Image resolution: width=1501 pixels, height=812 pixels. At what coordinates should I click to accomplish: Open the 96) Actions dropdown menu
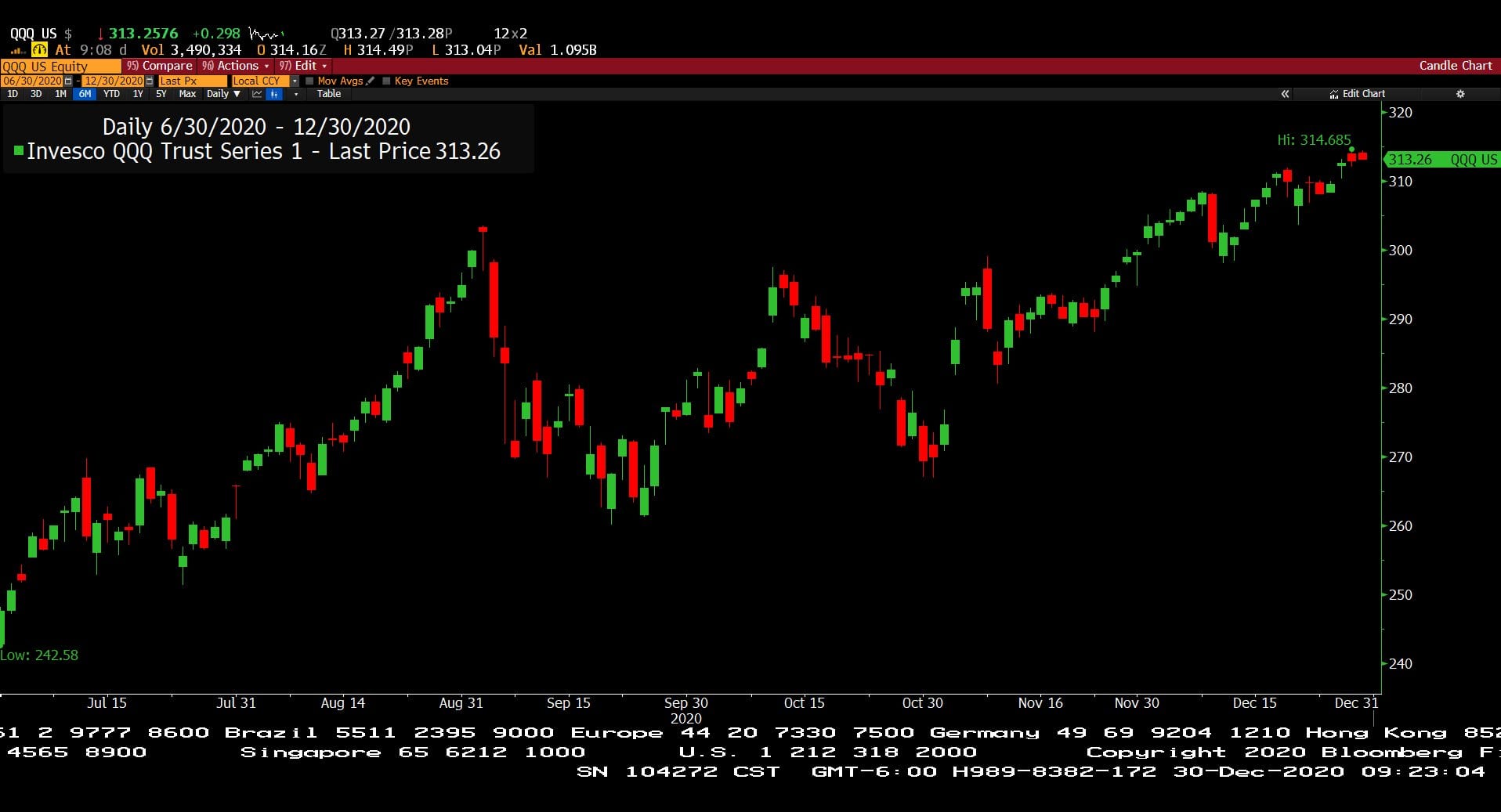click(235, 66)
